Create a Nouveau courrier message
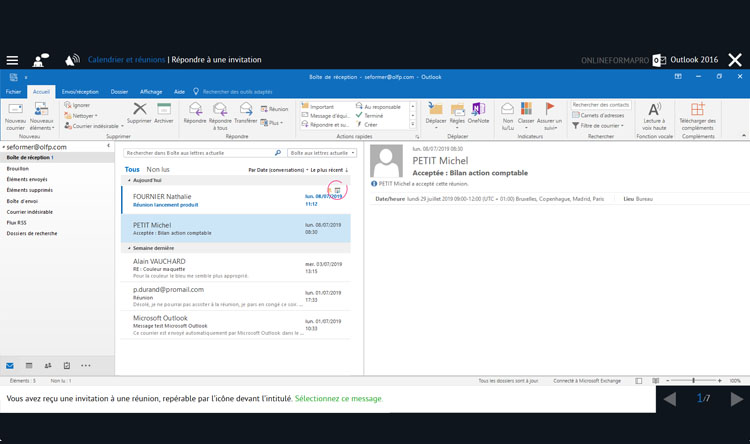This screenshot has width=750, height=444. pyautogui.click(x=15, y=116)
